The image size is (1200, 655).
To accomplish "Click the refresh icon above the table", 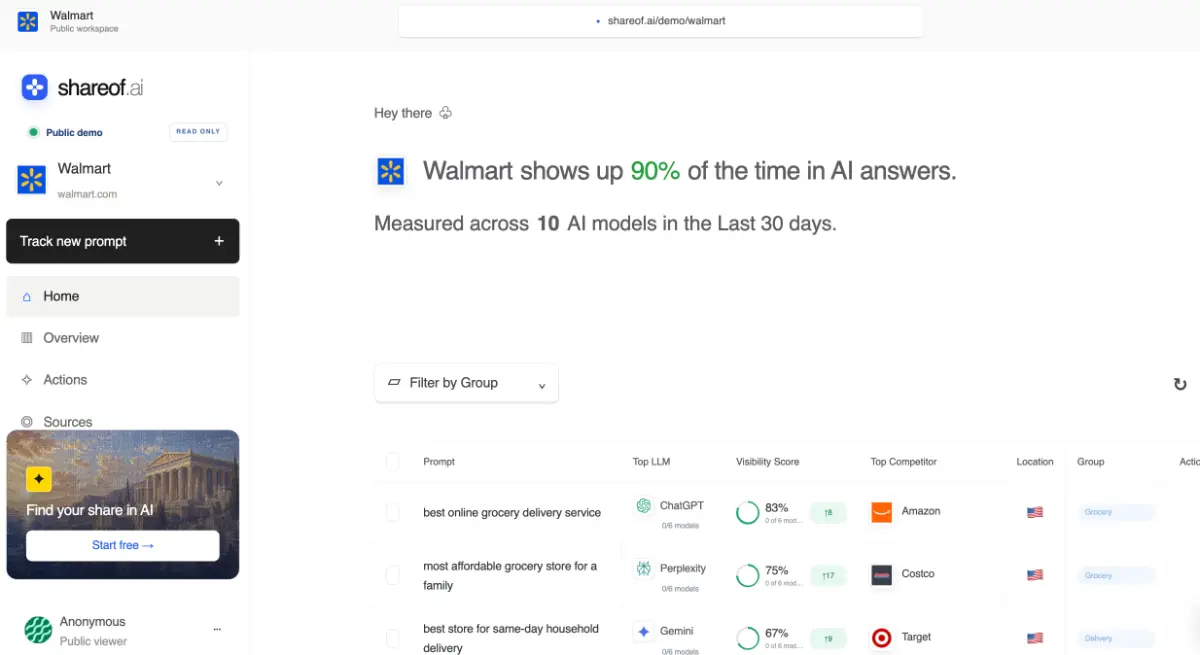I will (x=1180, y=384).
